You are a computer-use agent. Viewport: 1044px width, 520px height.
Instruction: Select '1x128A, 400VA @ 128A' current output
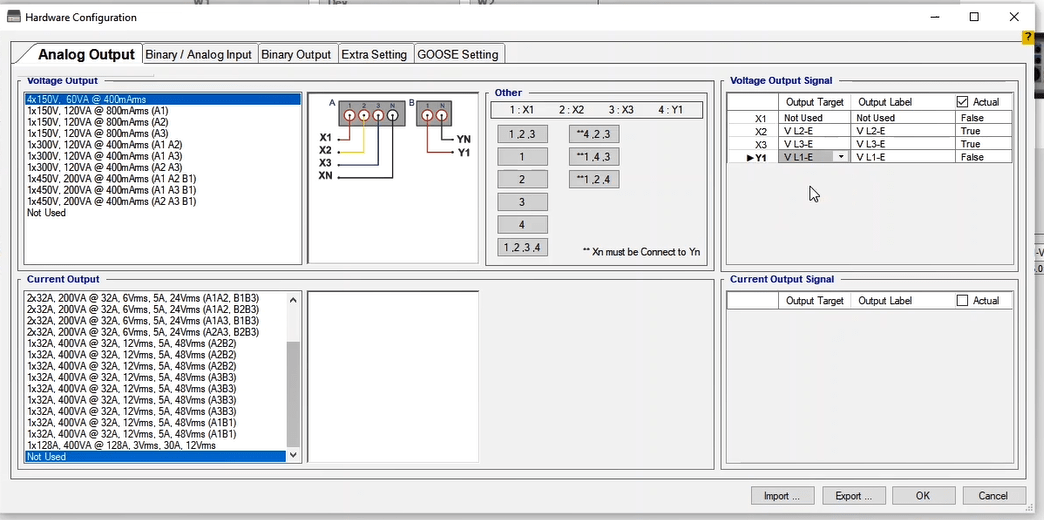(x=122, y=446)
